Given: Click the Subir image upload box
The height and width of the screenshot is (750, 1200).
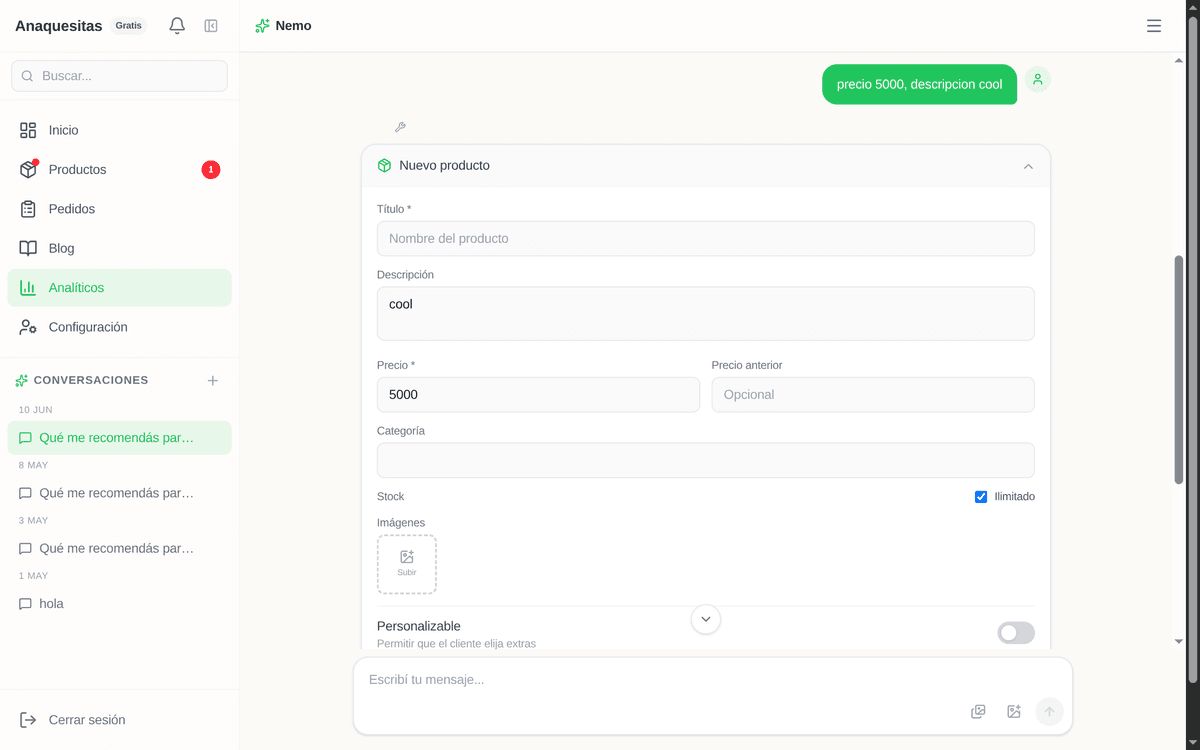Looking at the screenshot, I should (407, 565).
